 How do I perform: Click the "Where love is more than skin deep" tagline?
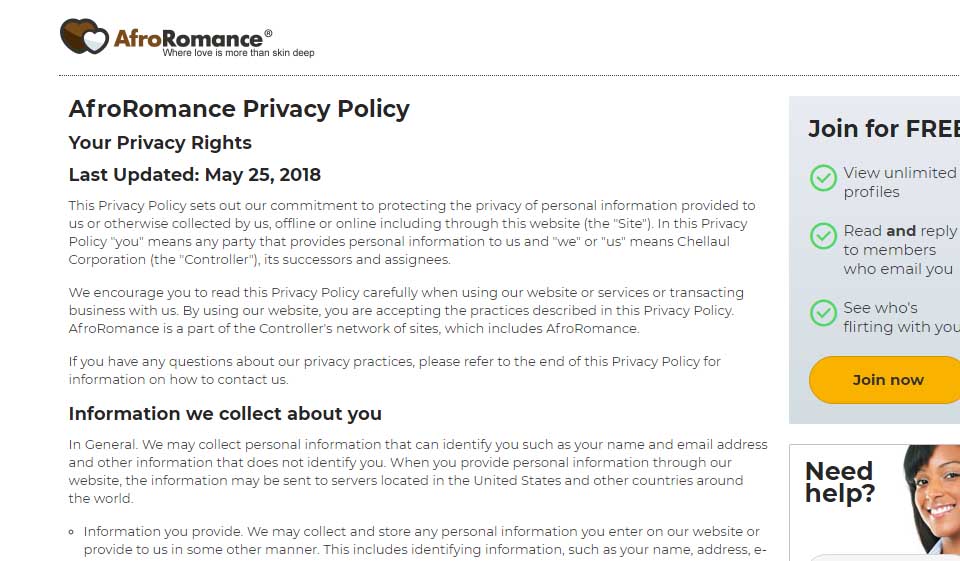(x=238, y=53)
